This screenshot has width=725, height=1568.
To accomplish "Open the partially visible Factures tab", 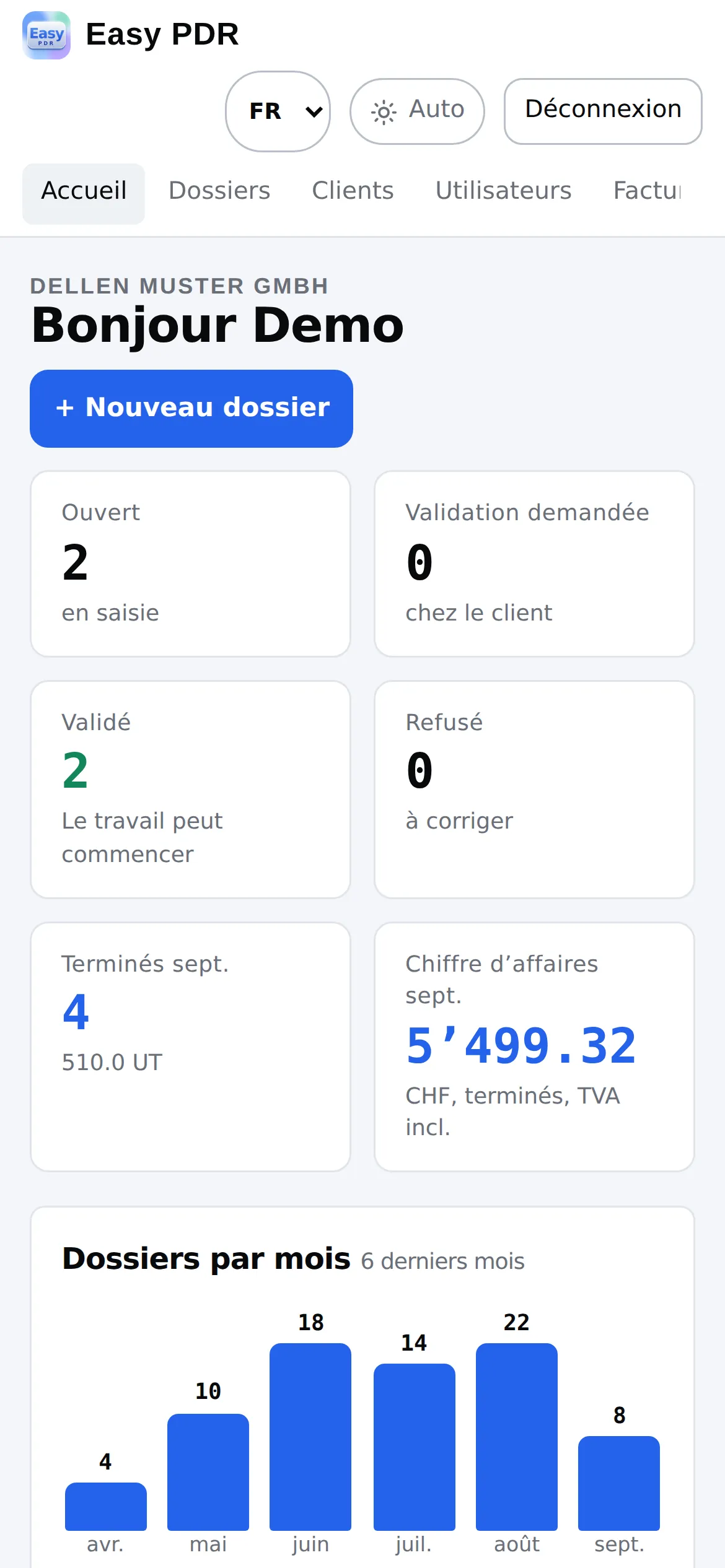I will coord(647,191).
